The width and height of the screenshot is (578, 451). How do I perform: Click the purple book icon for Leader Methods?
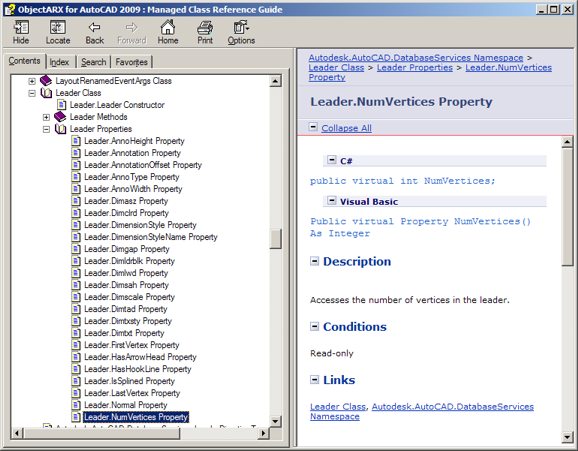(x=60, y=117)
